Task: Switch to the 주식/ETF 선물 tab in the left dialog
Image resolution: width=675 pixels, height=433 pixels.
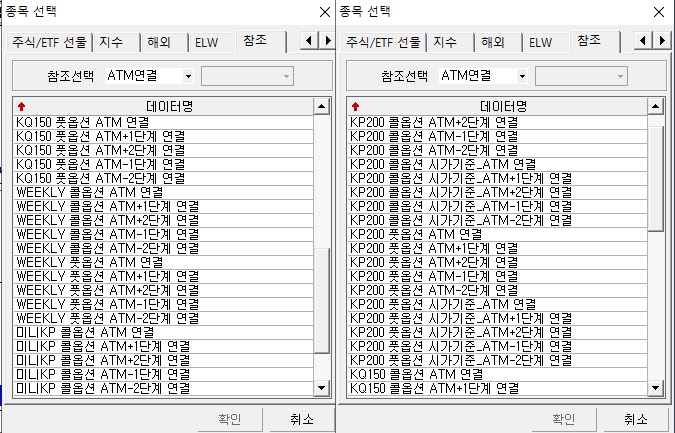Action: point(50,43)
